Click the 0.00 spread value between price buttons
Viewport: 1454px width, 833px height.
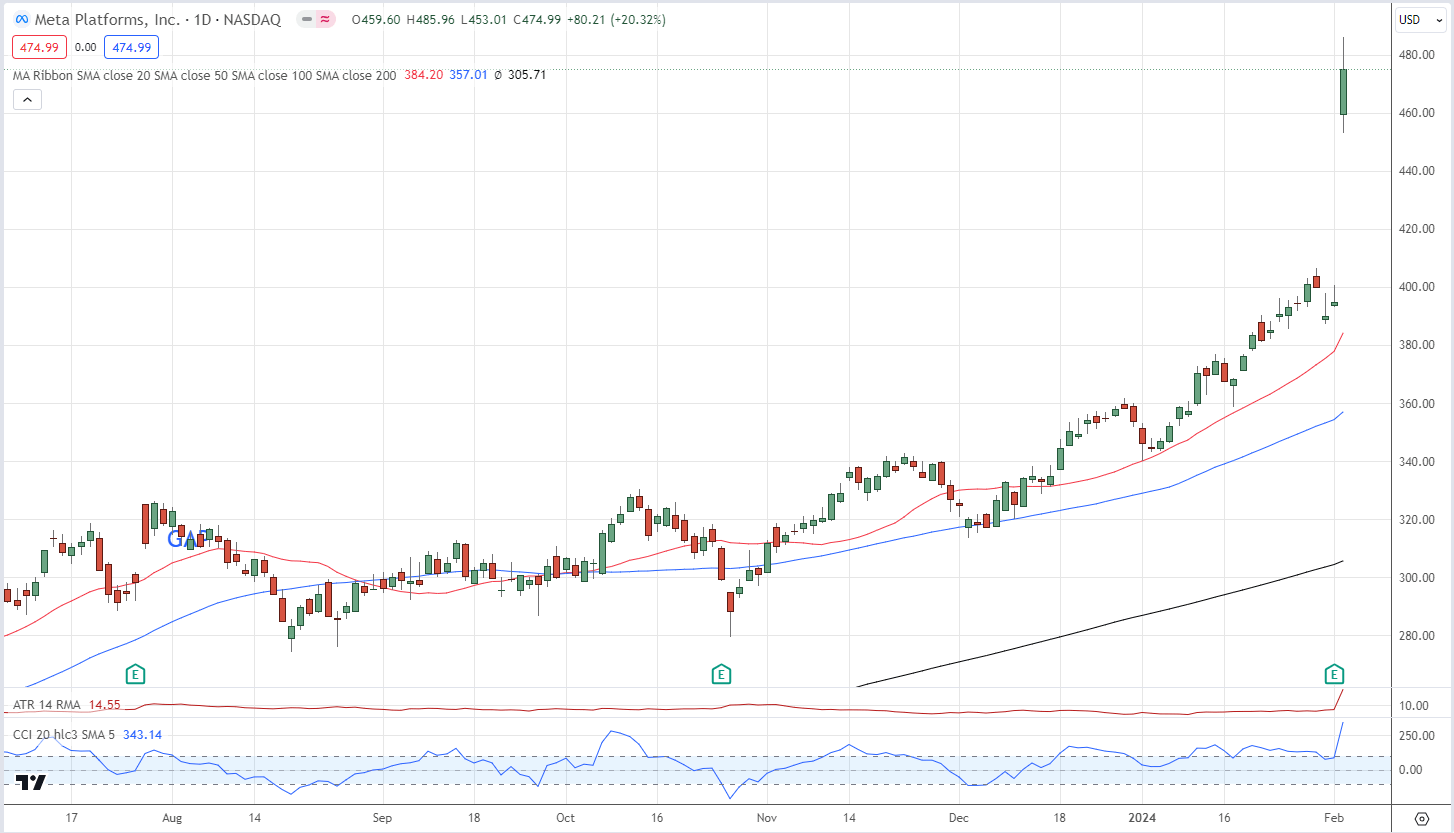pos(85,47)
